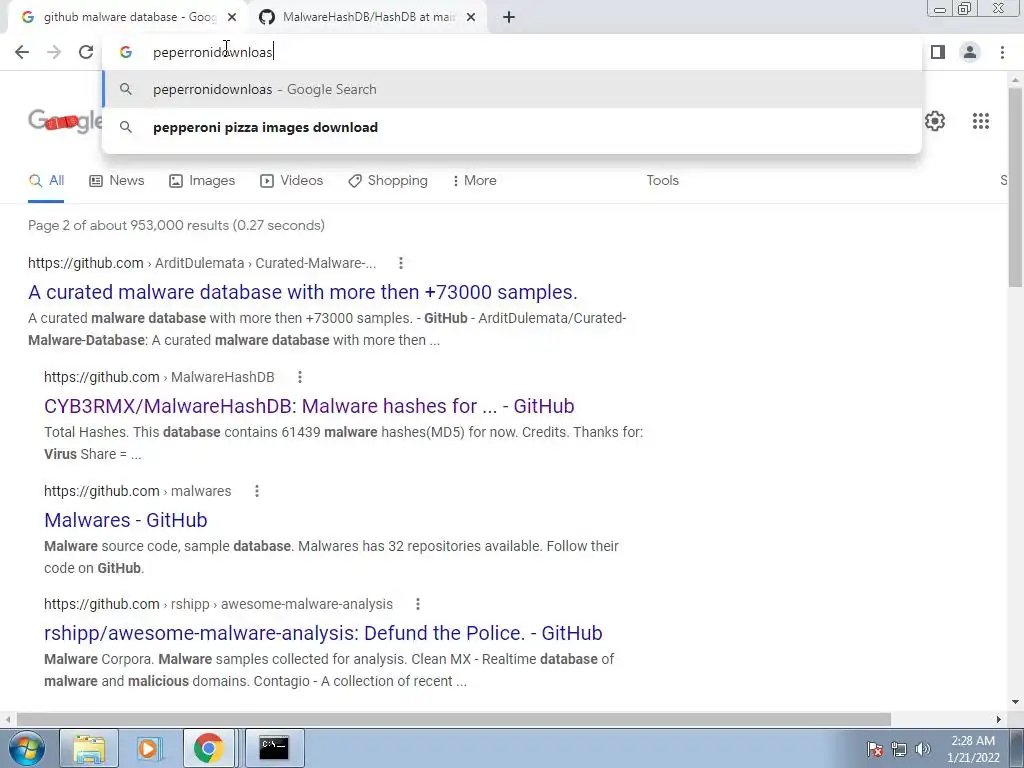Launch Windows Media Player from taskbar
This screenshot has height=768, width=1024.
click(x=148, y=748)
